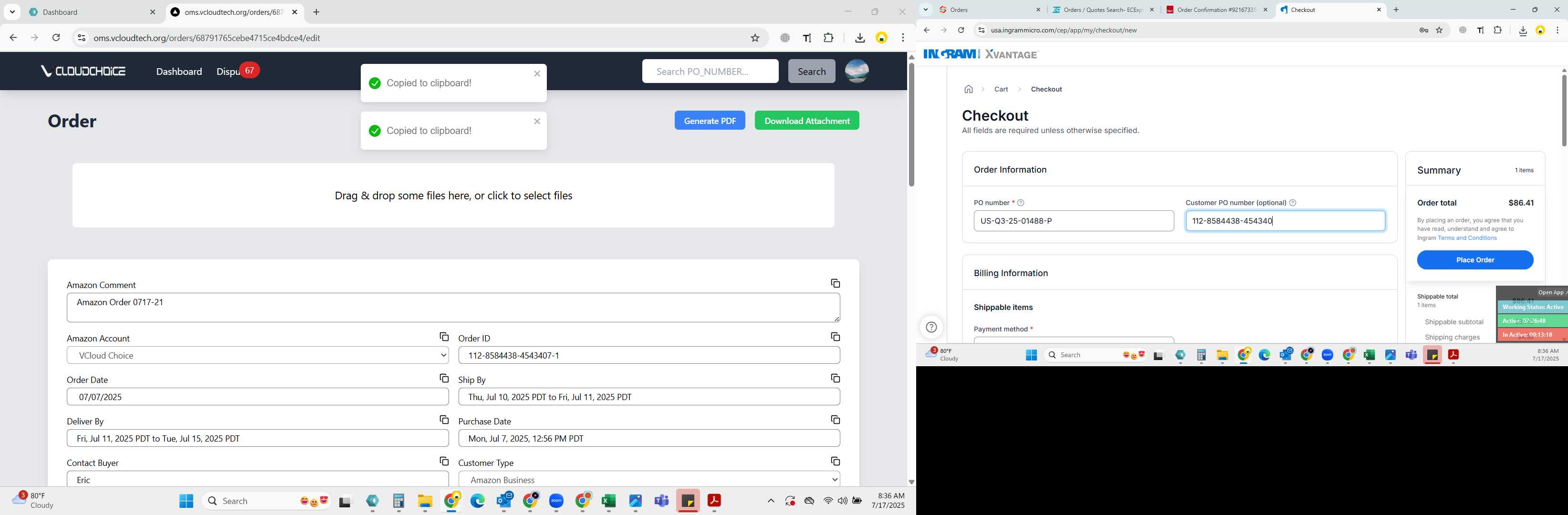Copy the Amazon Account field value

point(444,337)
